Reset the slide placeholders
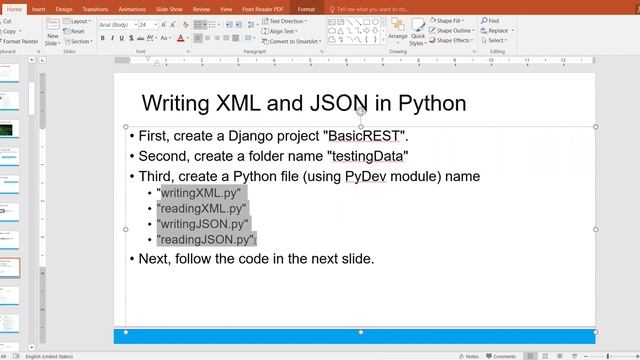This screenshot has height=360, width=640. 74,31
